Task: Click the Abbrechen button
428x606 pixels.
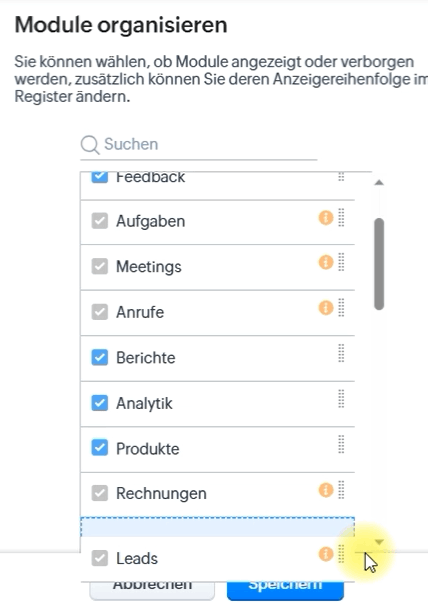Action: (x=152, y=590)
